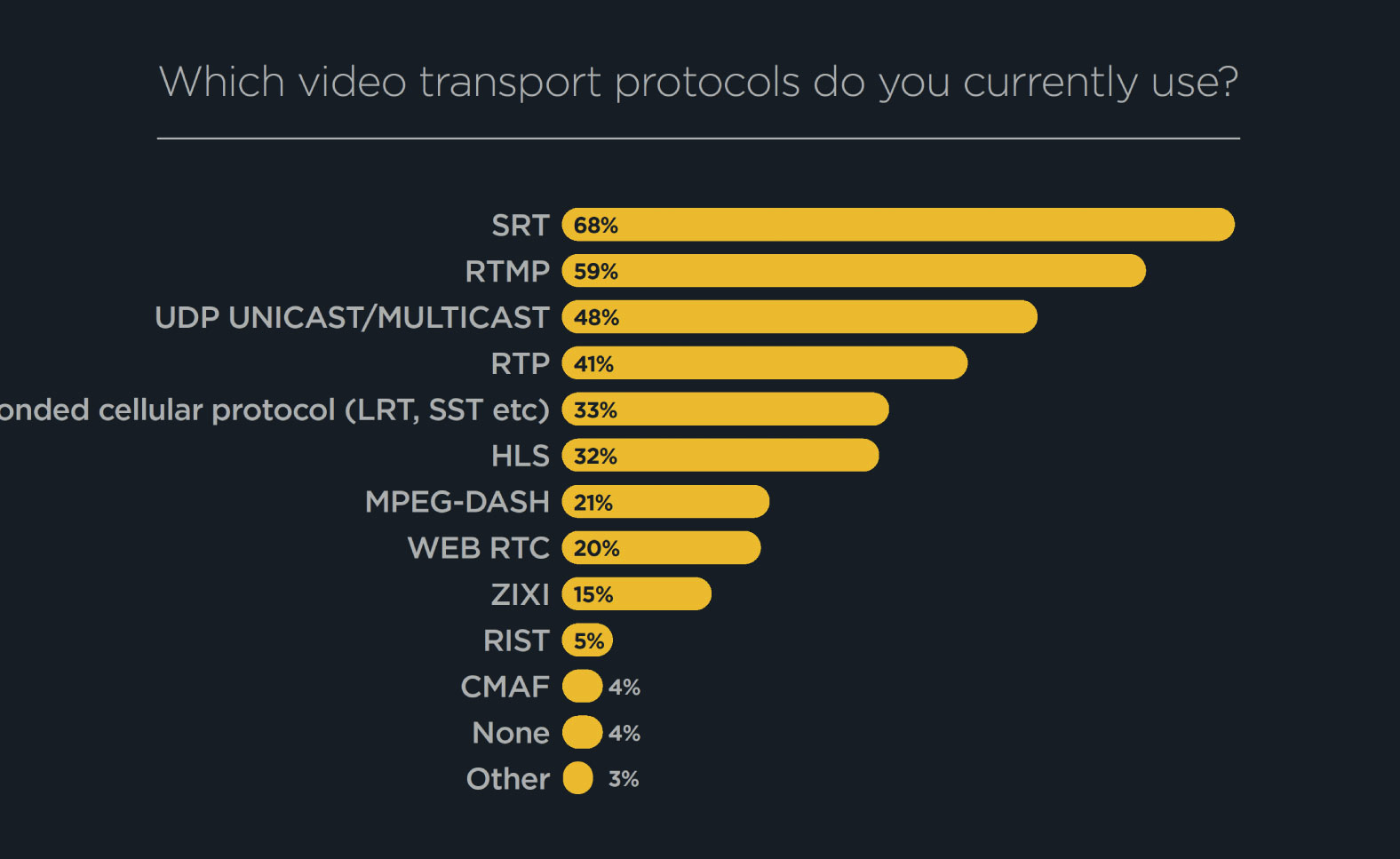Click the SRT 68% bar
Image resolution: width=1400 pixels, height=859 pixels.
(897, 225)
